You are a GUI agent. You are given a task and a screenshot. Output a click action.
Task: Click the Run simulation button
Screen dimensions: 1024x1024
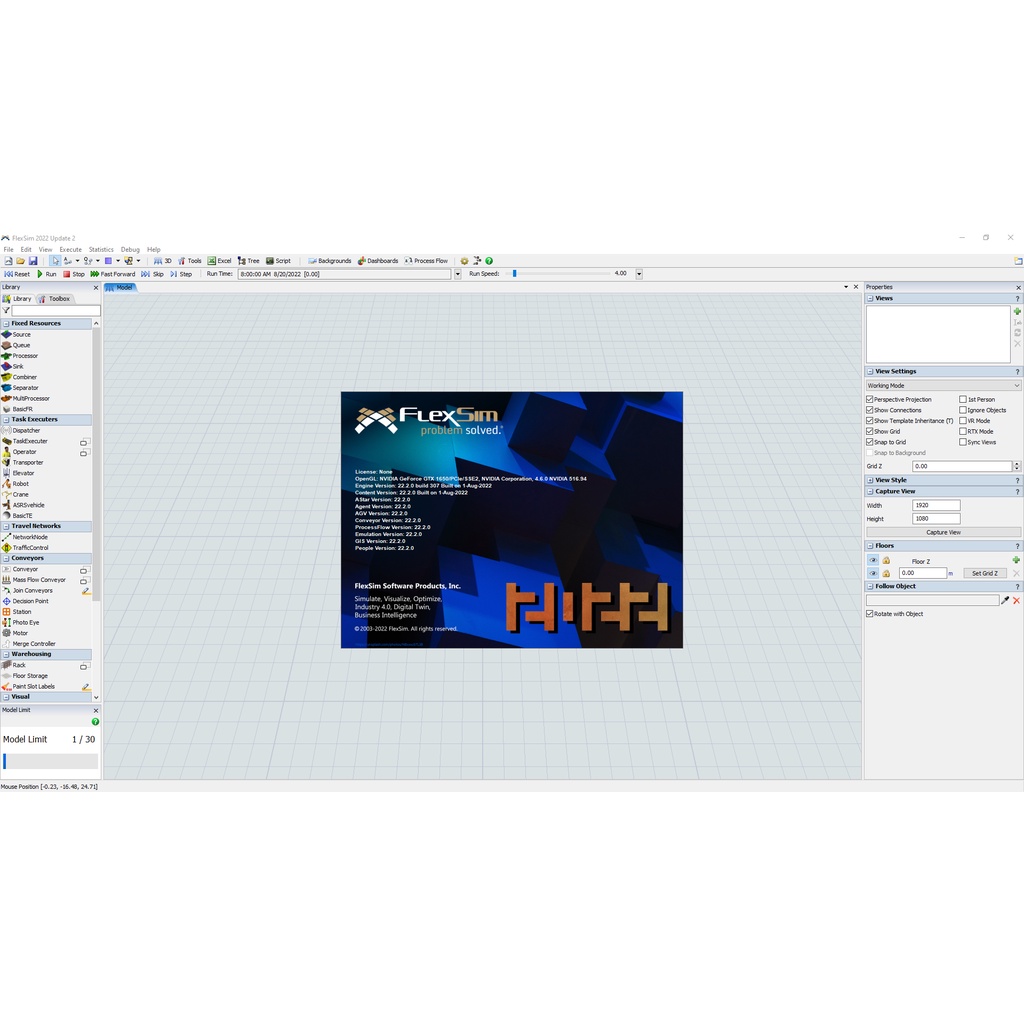click(46, 274)
